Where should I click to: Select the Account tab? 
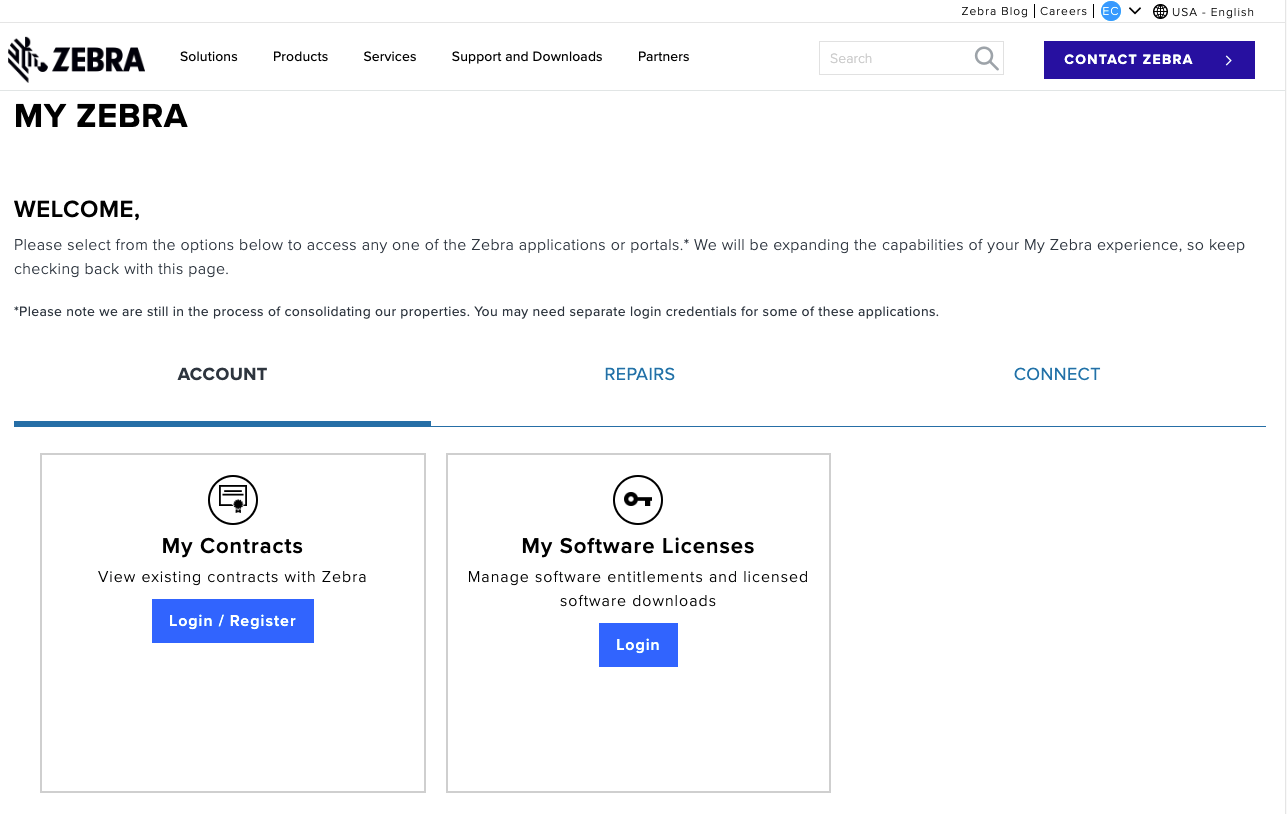(222, 374)
